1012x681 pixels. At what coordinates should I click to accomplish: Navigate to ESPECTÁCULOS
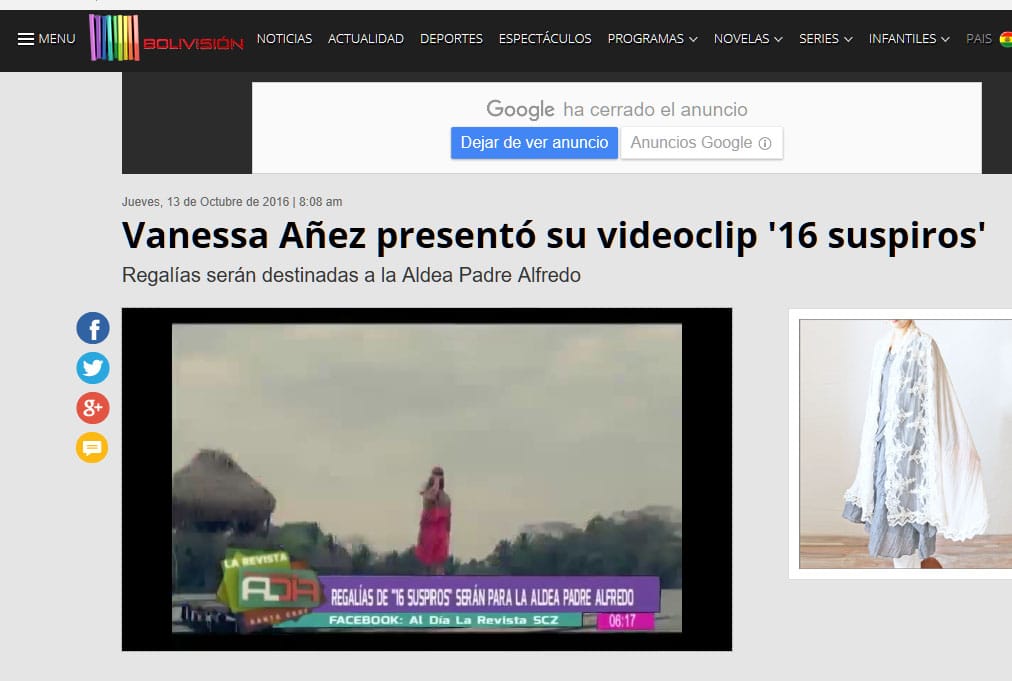click(545, 39)
